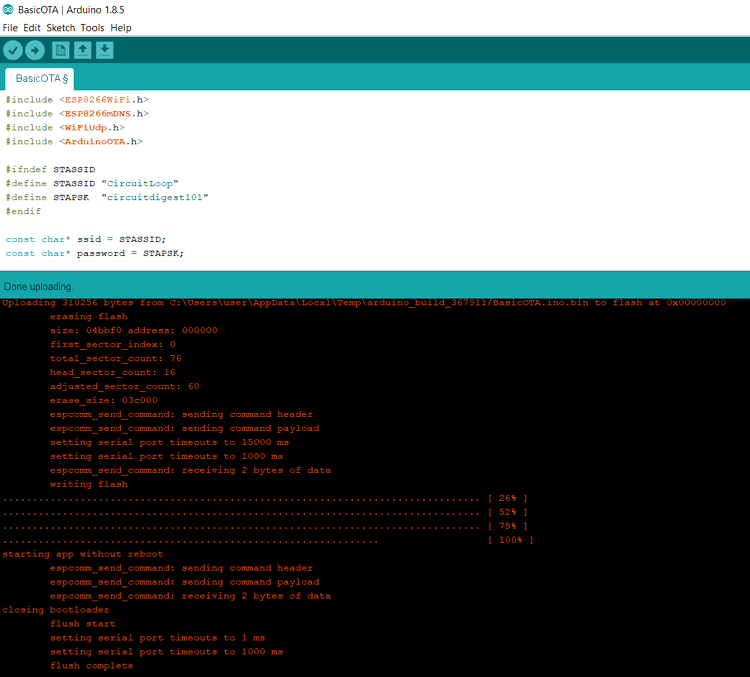Click the 100% progress indicator
This screenshot has height=677, width=750.
click(510, 540)
